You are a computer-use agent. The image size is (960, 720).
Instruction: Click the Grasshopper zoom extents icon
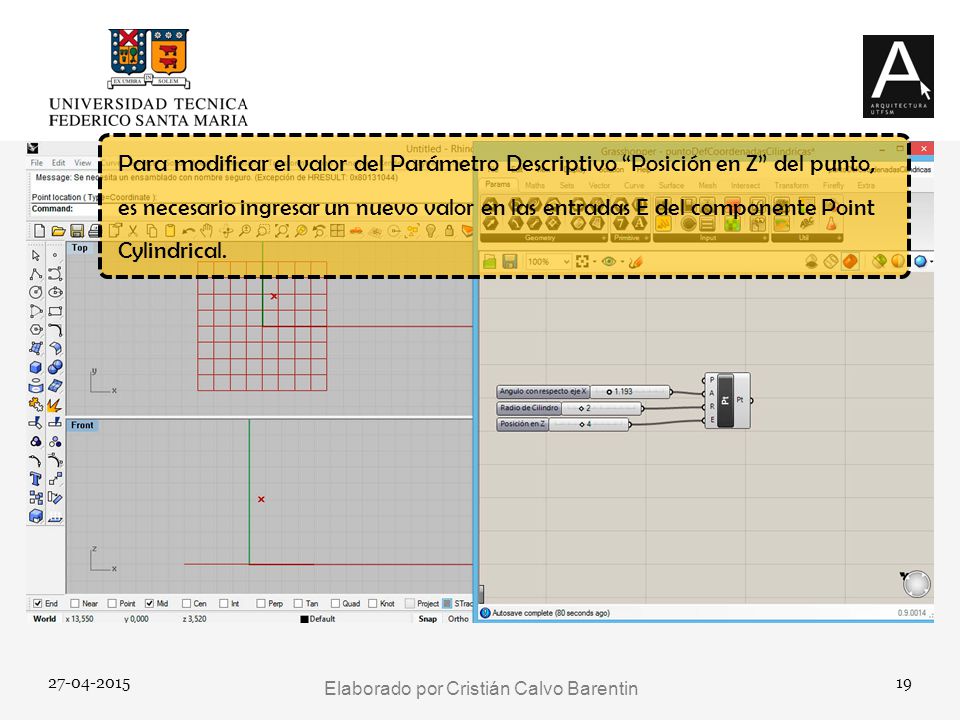click(582, 261)
